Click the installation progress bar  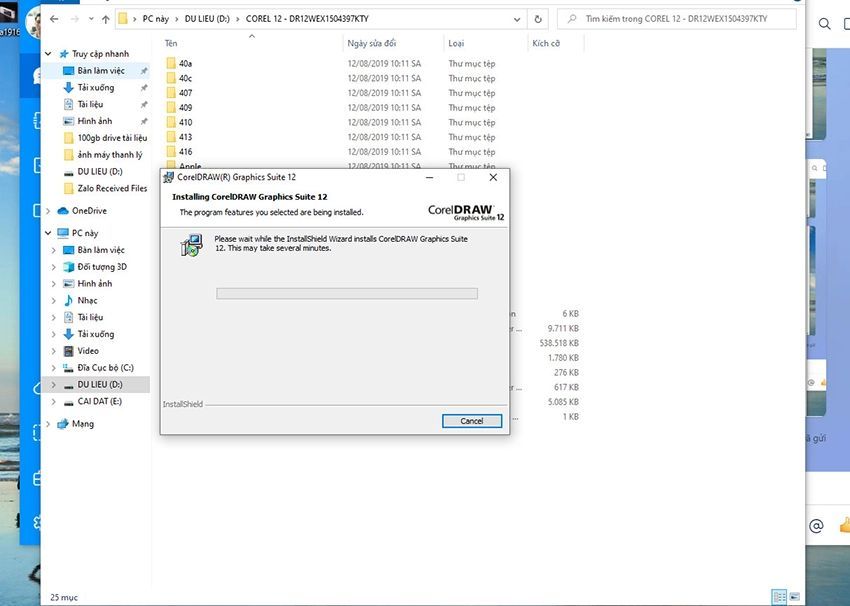(347, 293)
